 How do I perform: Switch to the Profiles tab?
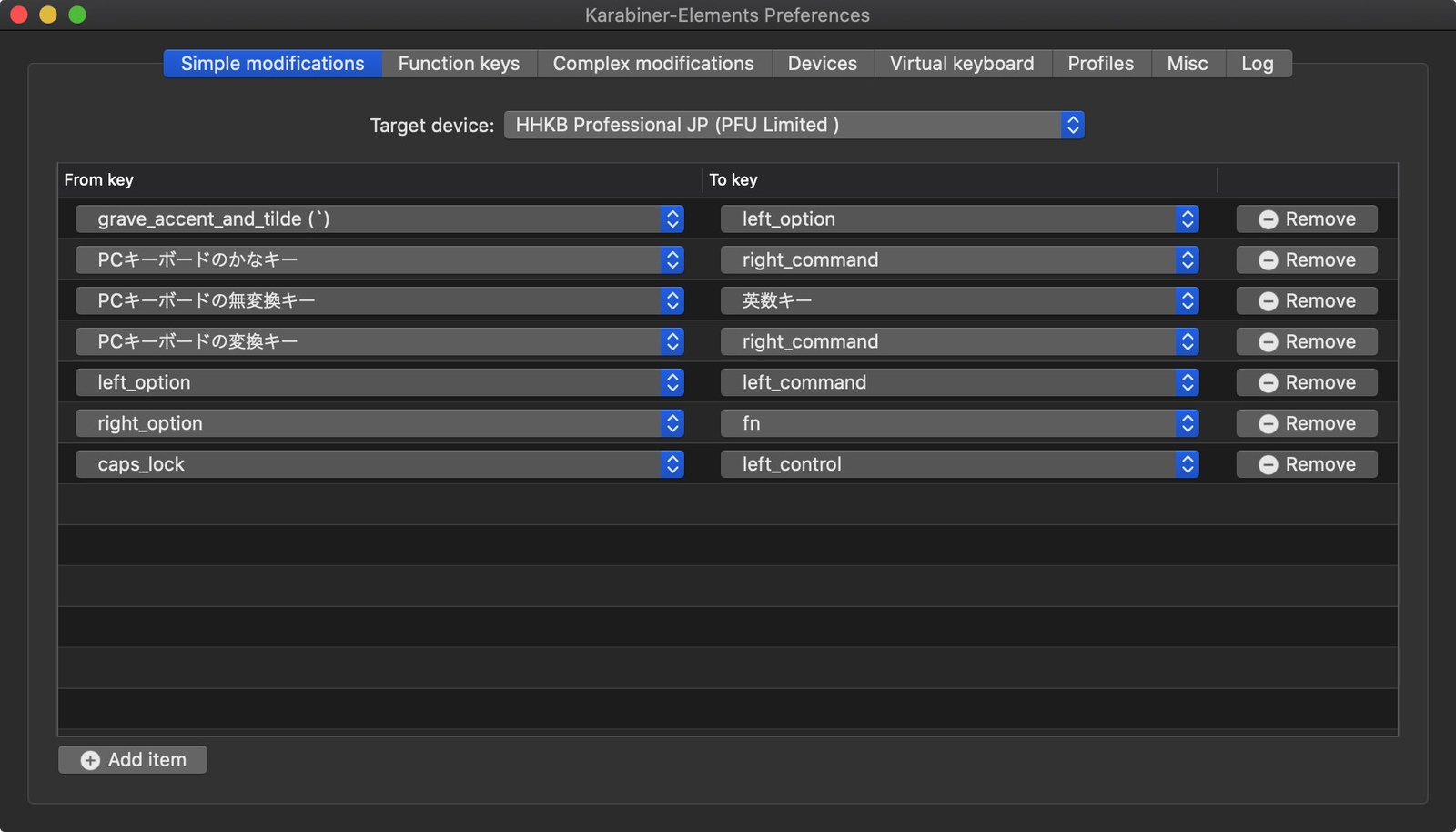pos(1101,64)
